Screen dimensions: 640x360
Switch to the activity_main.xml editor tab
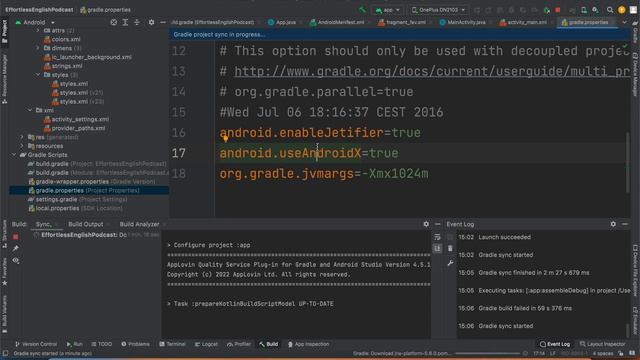tap(524, 22)
